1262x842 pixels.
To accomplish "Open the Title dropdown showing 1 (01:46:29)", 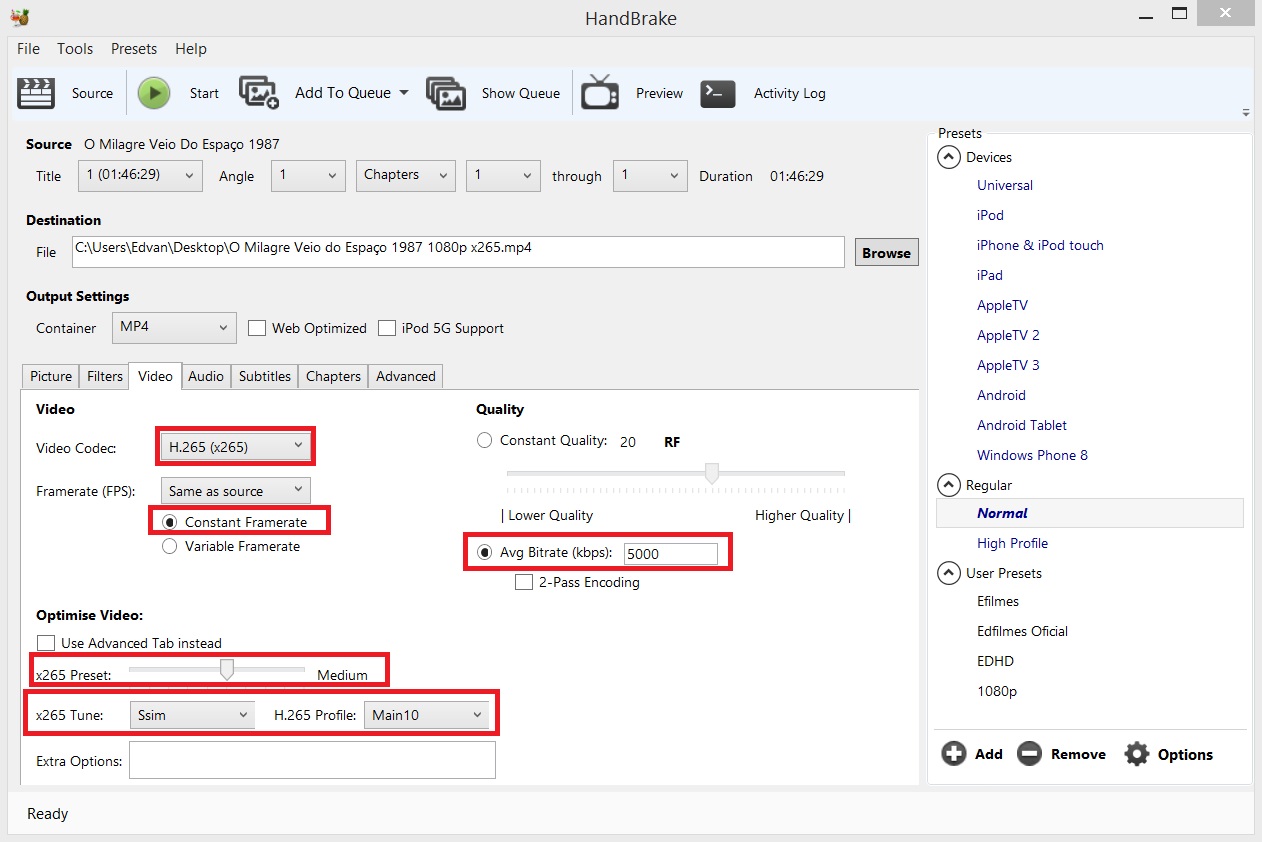I will [x=140, y=175].
